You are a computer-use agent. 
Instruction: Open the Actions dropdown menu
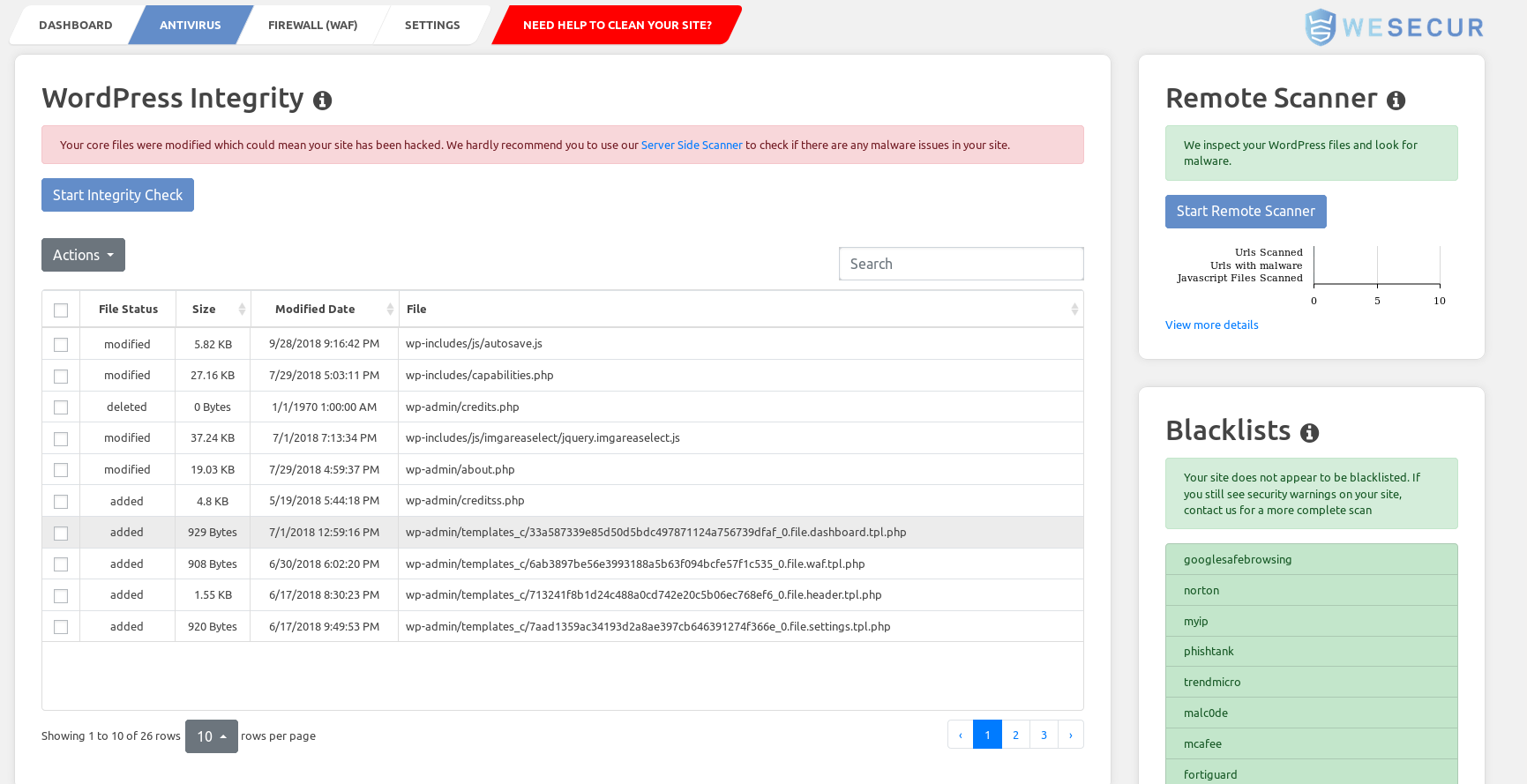coord(83,255)
